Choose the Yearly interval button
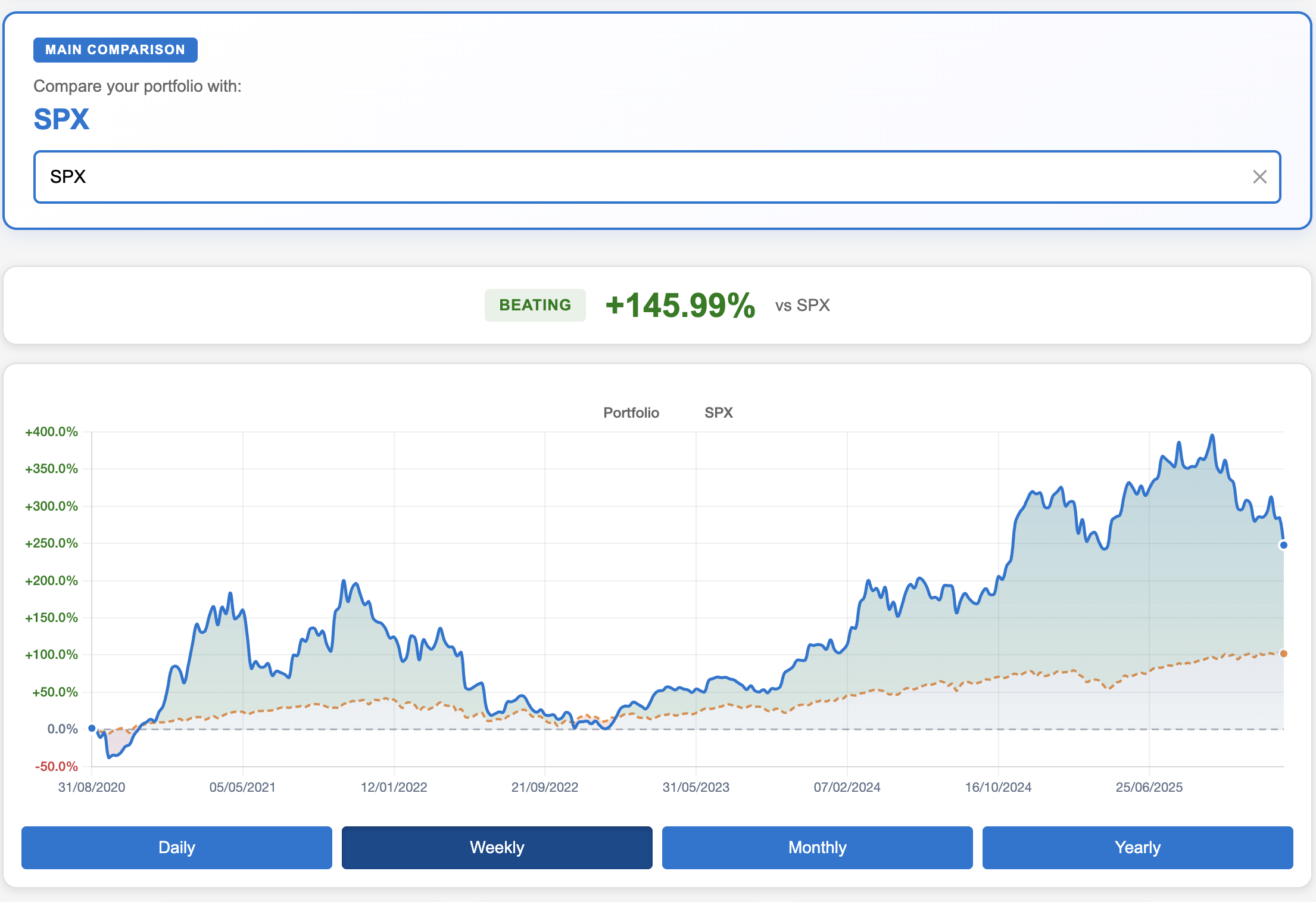1316x902 pixels. click(x=1138, y=847)
